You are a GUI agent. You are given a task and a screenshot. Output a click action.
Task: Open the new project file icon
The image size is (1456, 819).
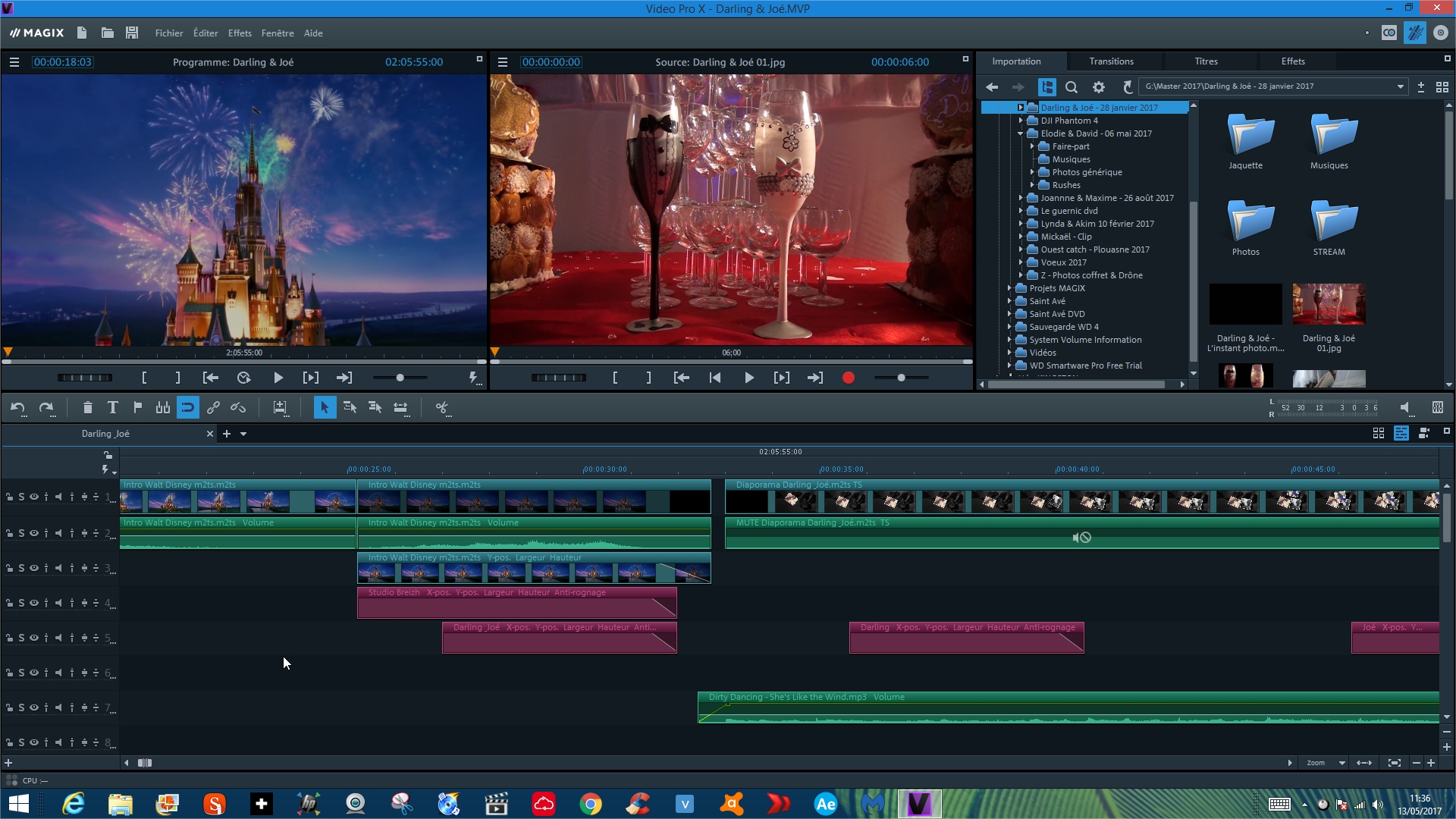pyautogui.click(x=82, y=33)
